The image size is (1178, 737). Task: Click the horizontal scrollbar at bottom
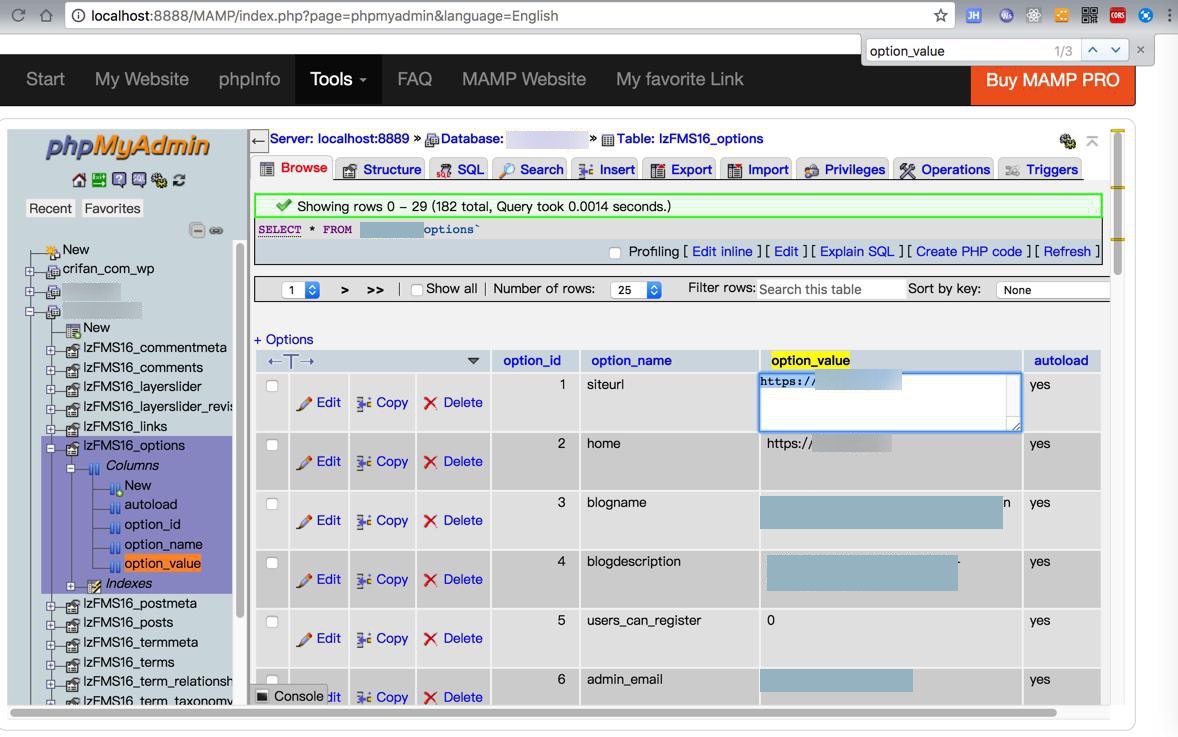(x=533, y=712)
